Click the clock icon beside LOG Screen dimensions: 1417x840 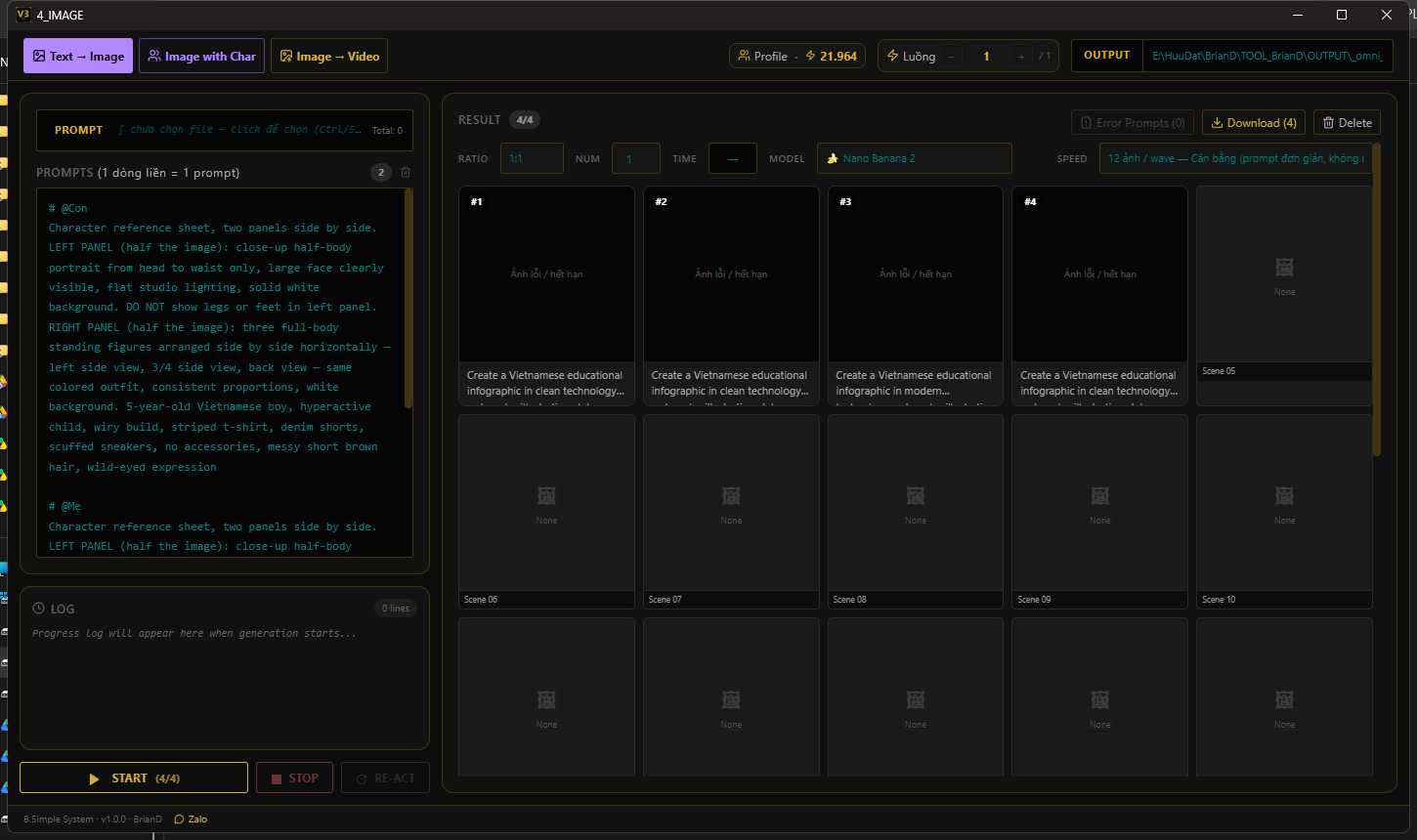39,609
